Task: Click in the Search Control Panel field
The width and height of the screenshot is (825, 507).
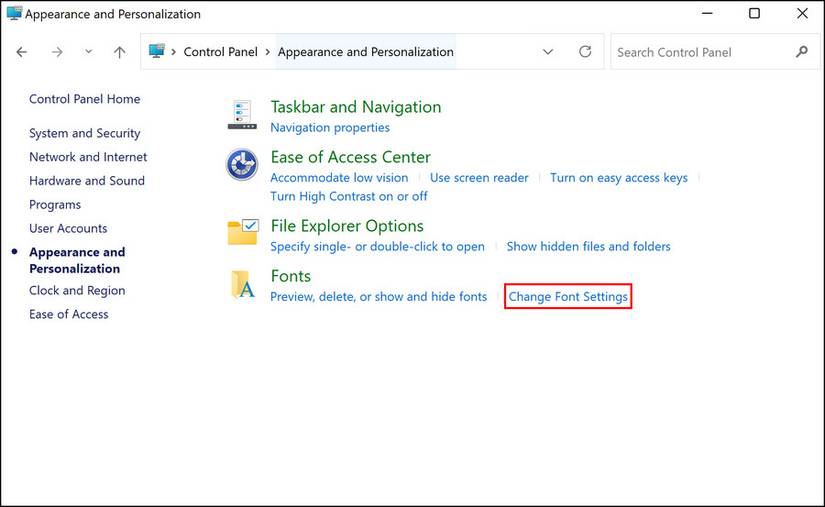Action: (x=700, y=52)
